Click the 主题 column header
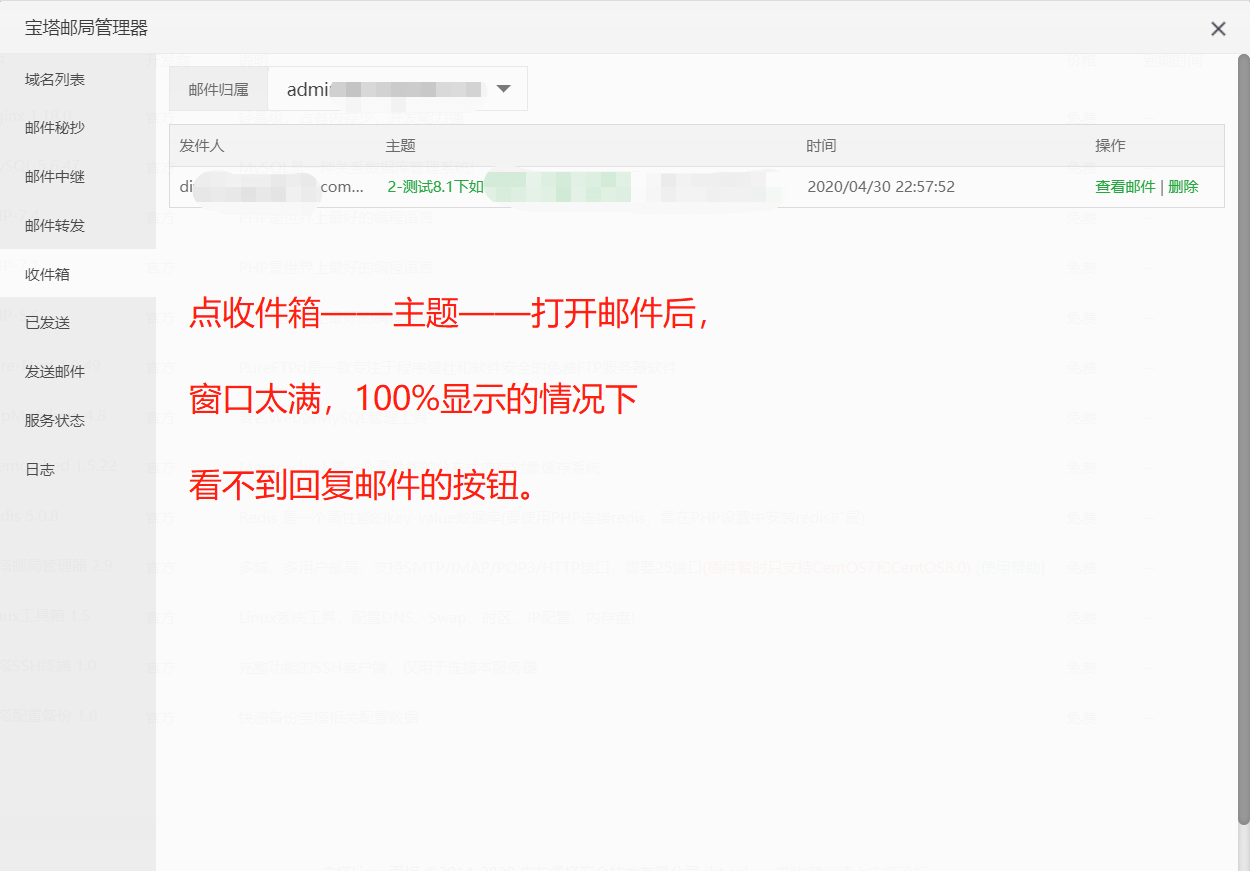The width and height of the screenshot is (1250, 871). 400,146
